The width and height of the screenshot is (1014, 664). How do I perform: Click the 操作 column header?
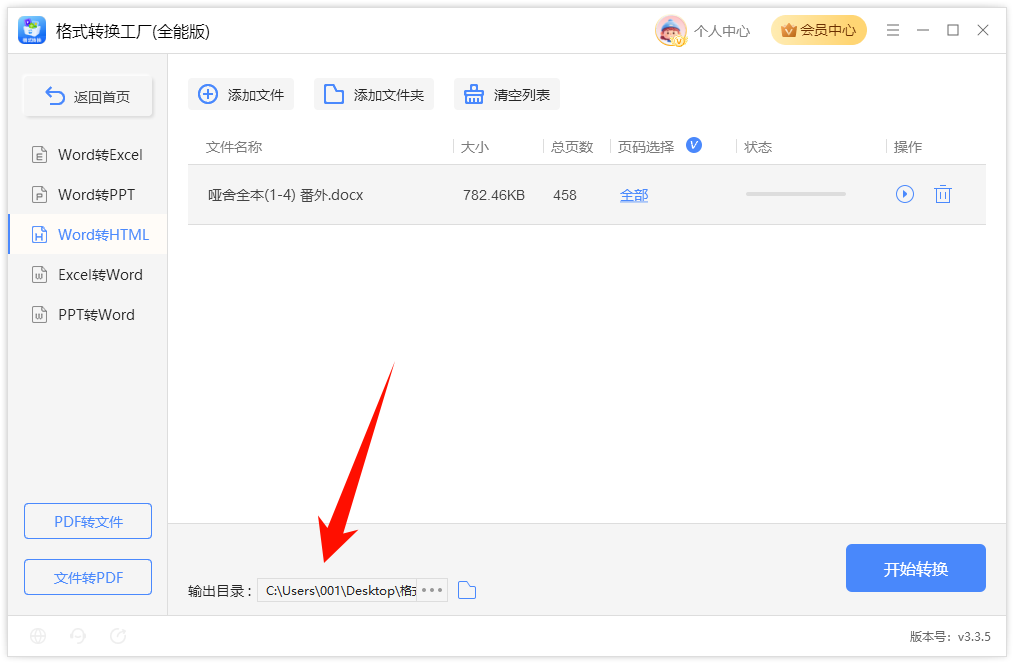point(908,147)
